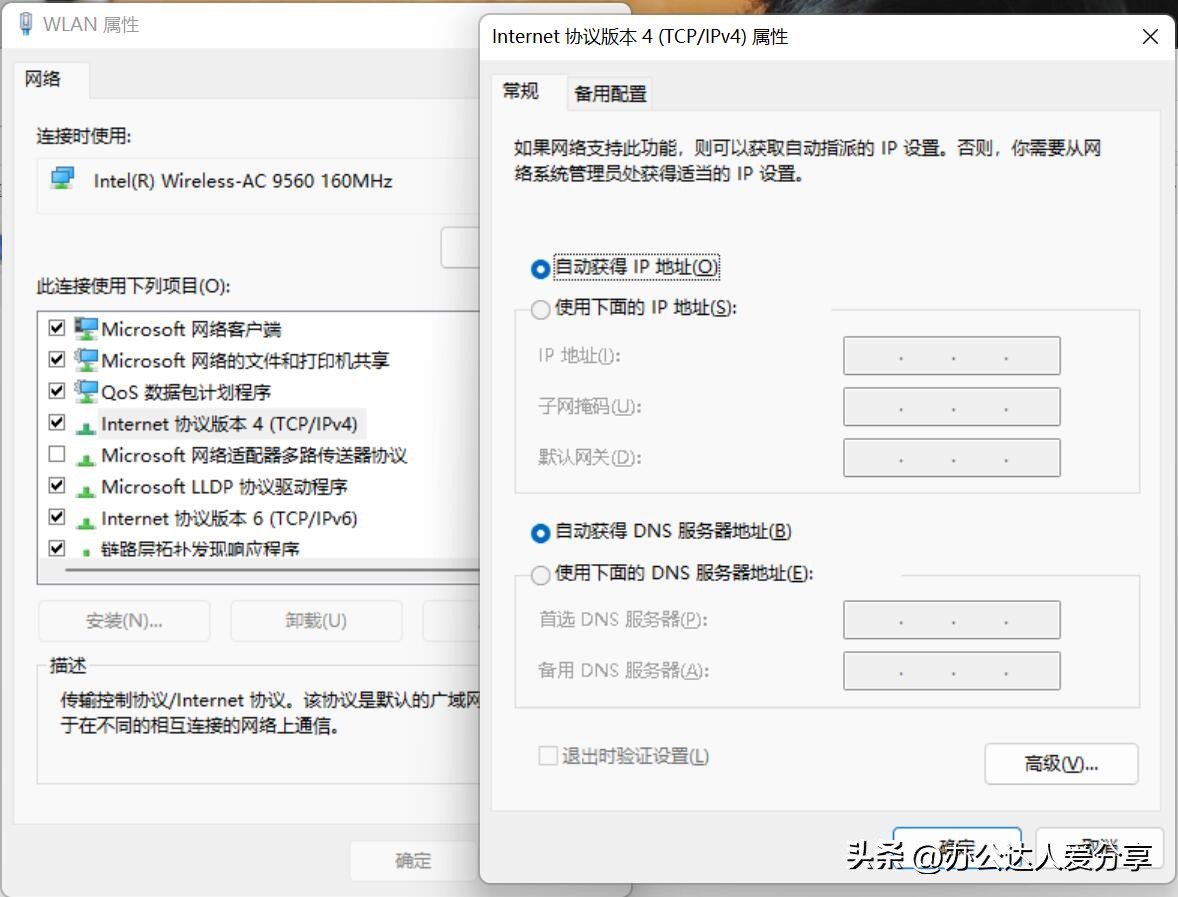Viewport: 1178px width, 897px height.
Task: Select 使用下面的 DNS 服务器地址
Action: coord(539,573)
